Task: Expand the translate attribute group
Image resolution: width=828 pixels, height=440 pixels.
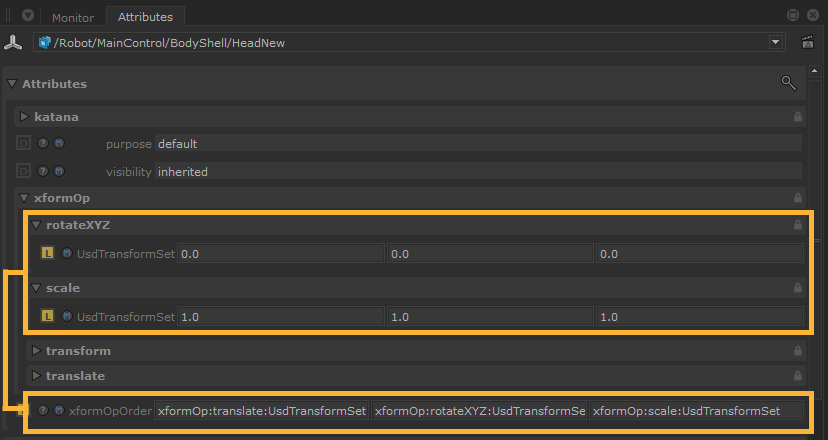Action: coord(37,376)
